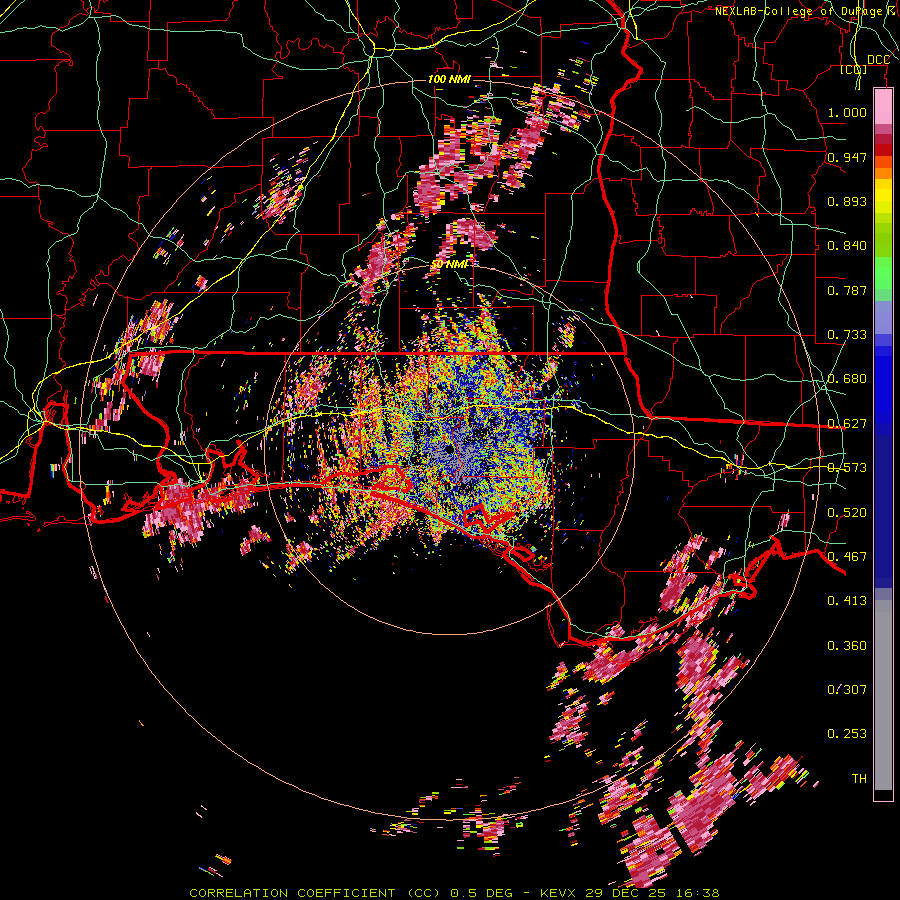Select the 0.840 legend value

tap(847, 246)
